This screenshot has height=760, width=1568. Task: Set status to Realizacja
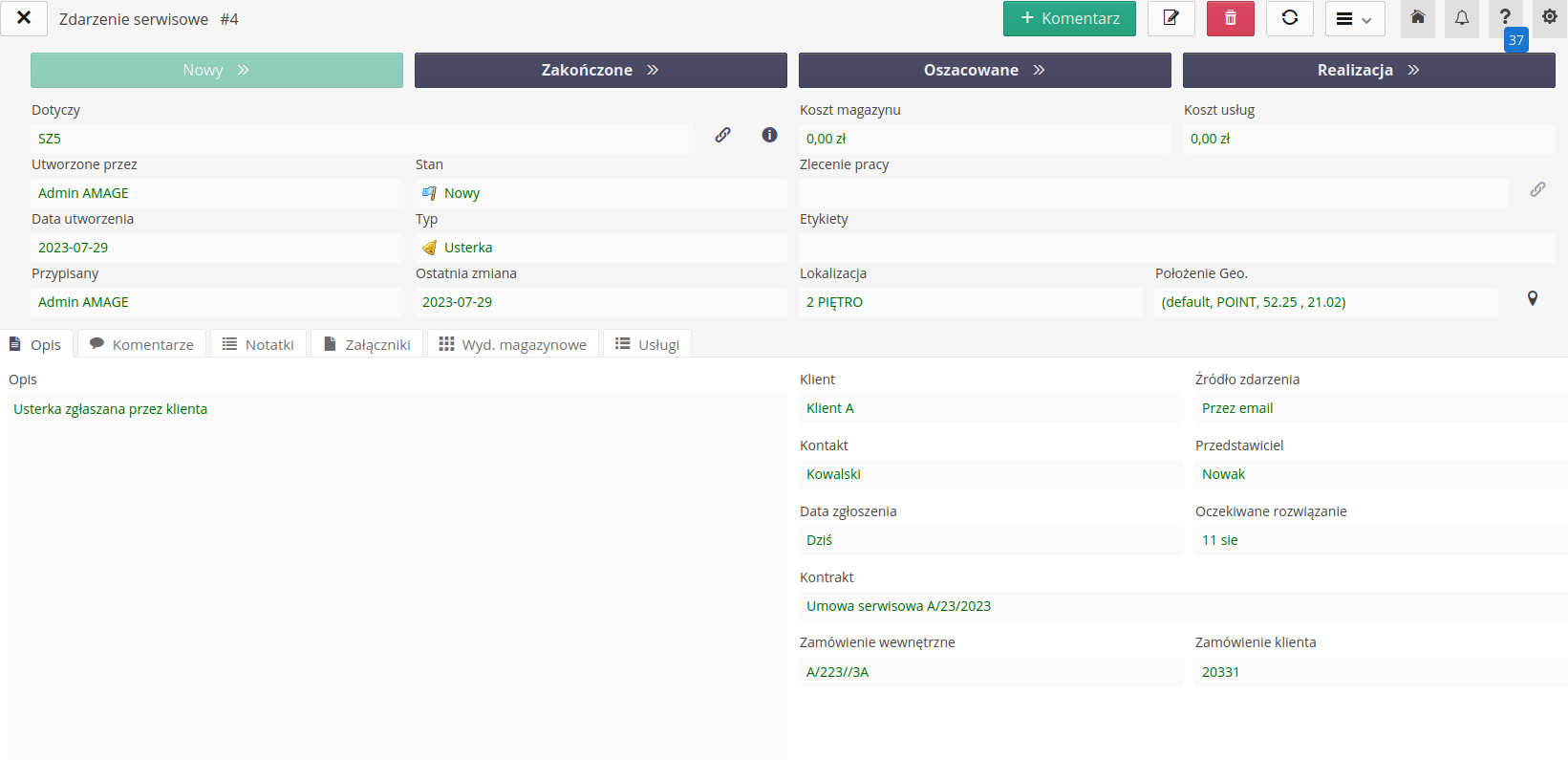[x=1367, y=70]
